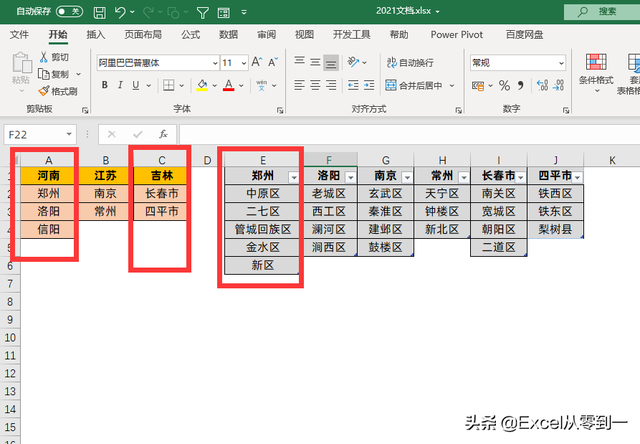Click the phonetic guide wén icon

tap(262, 85)
